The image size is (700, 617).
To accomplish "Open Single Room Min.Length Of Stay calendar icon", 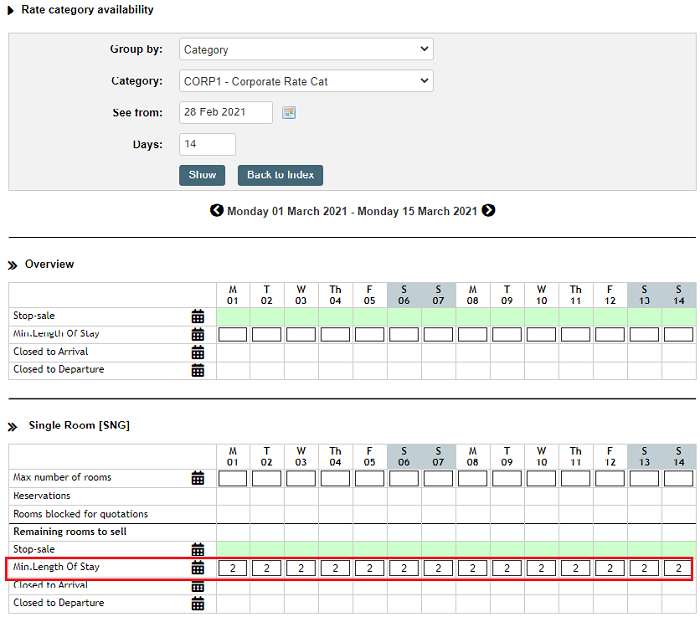I will click(198, 568).
